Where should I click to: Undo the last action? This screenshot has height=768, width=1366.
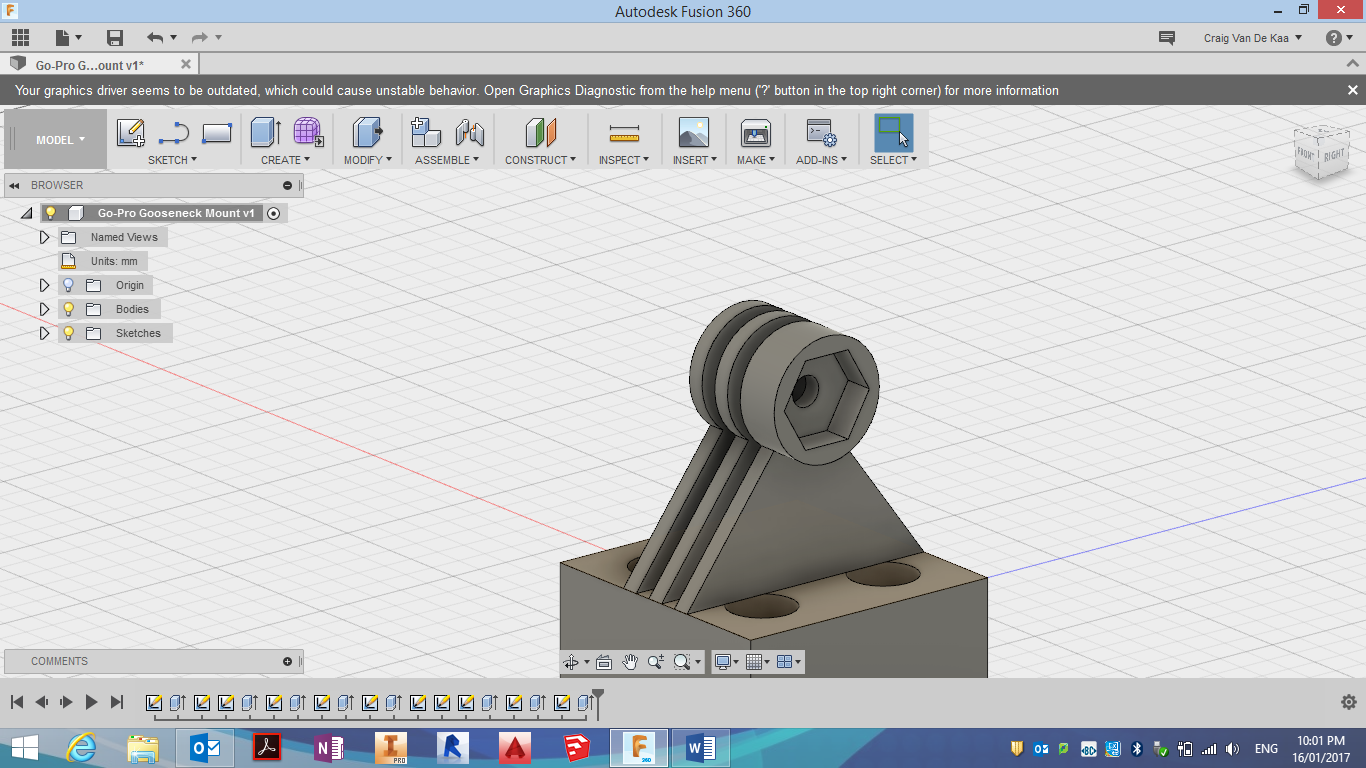click(x=155, y=38)
